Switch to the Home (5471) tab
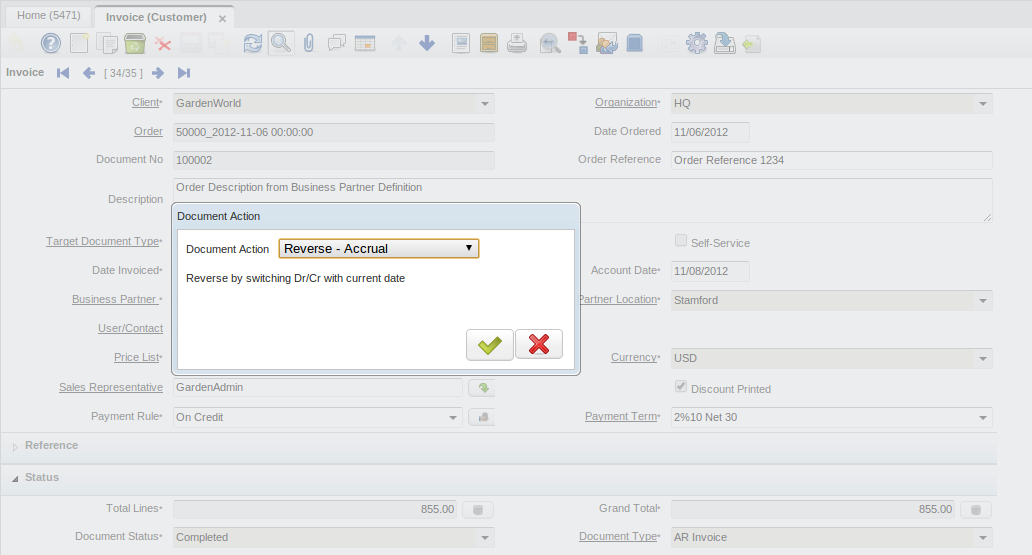Viewport: 1032px width, 555px height. [x=47, y=17]
